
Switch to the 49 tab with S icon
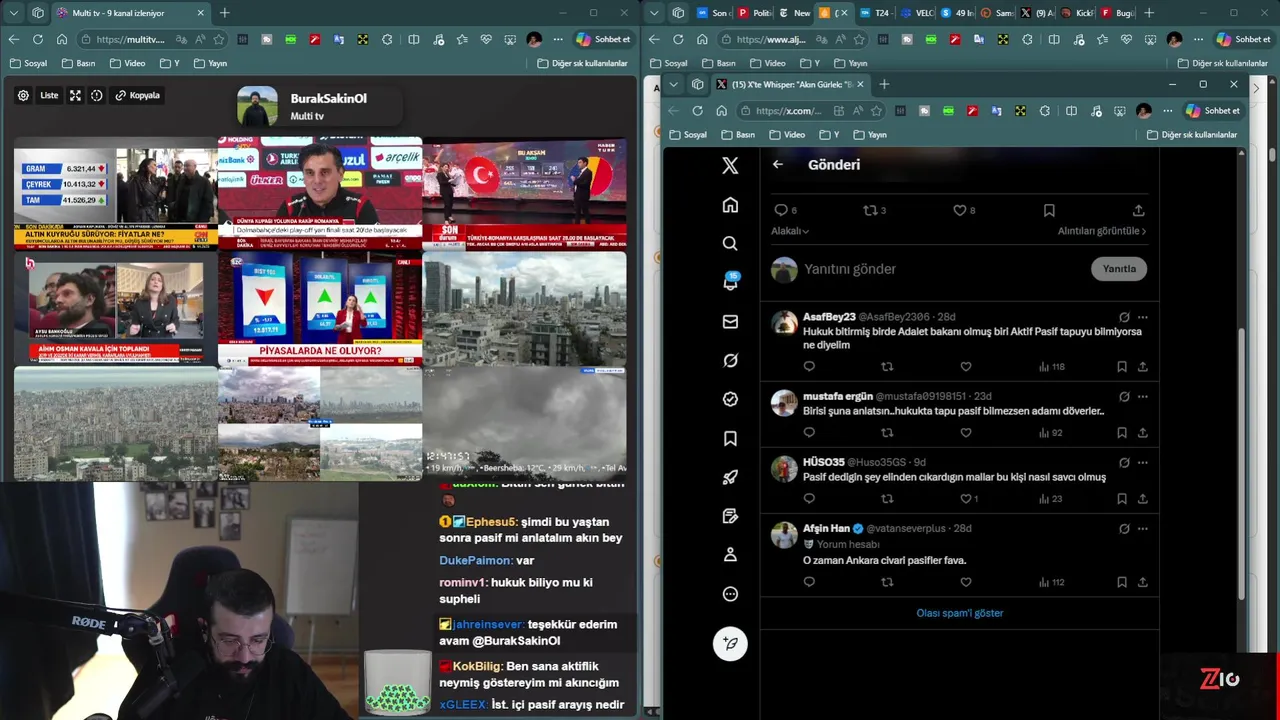tap(957, 13)
